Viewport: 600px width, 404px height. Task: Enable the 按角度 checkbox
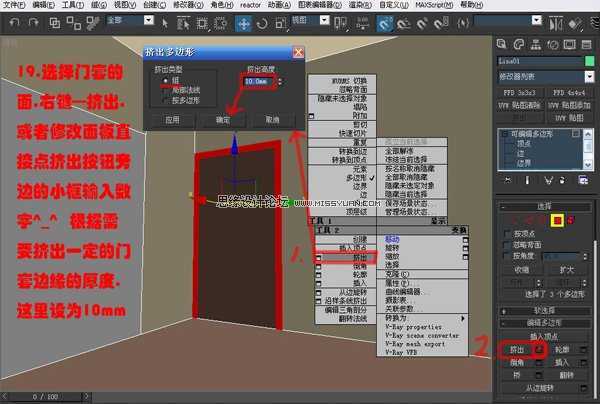click(507, 256)
